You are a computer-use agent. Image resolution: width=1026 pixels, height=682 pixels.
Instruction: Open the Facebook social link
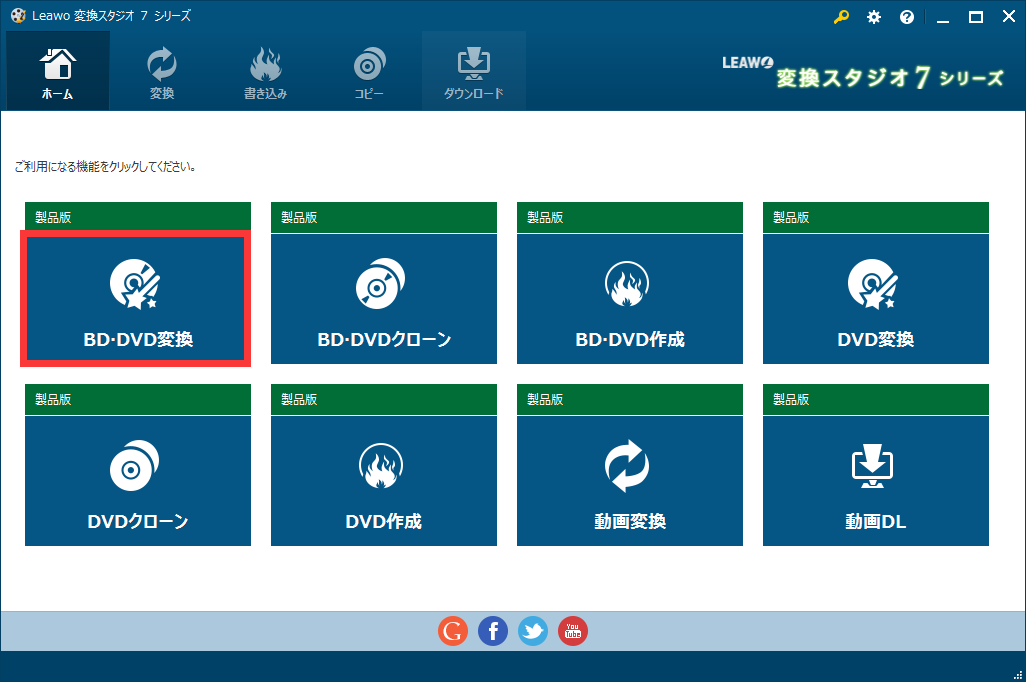pos(492,631)
